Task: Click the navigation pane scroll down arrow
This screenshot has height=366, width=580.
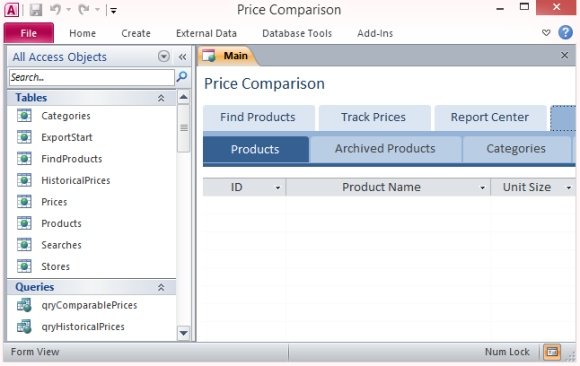Action: [183, 333]
